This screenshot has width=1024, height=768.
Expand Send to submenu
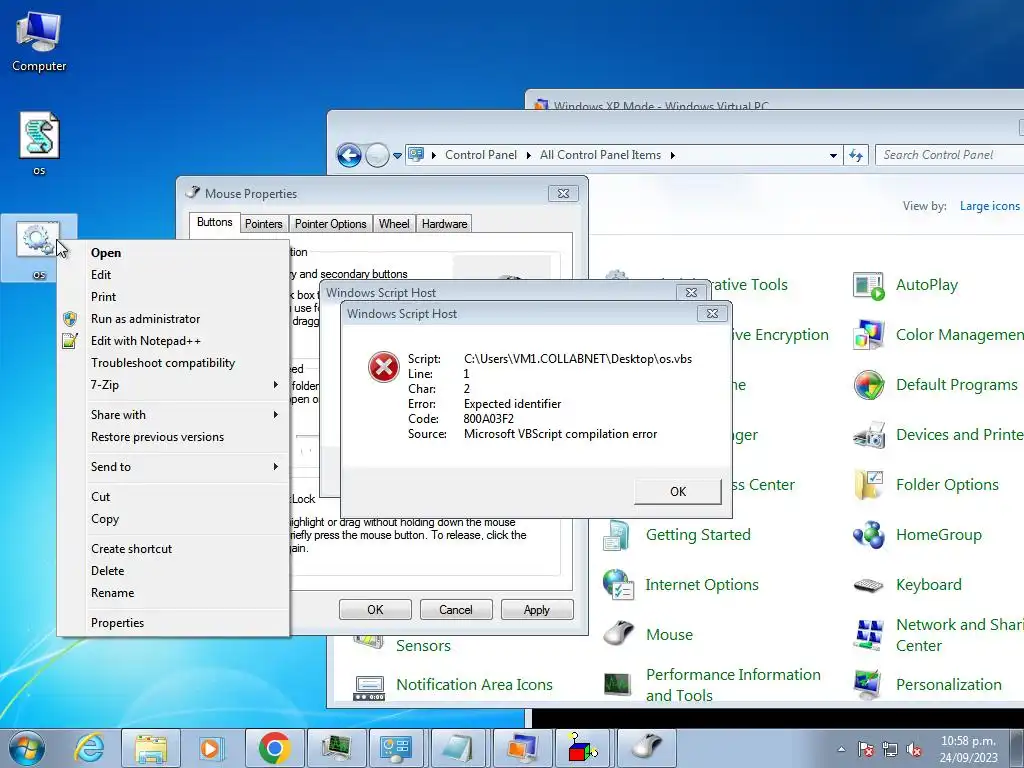(x=276, y=466)
